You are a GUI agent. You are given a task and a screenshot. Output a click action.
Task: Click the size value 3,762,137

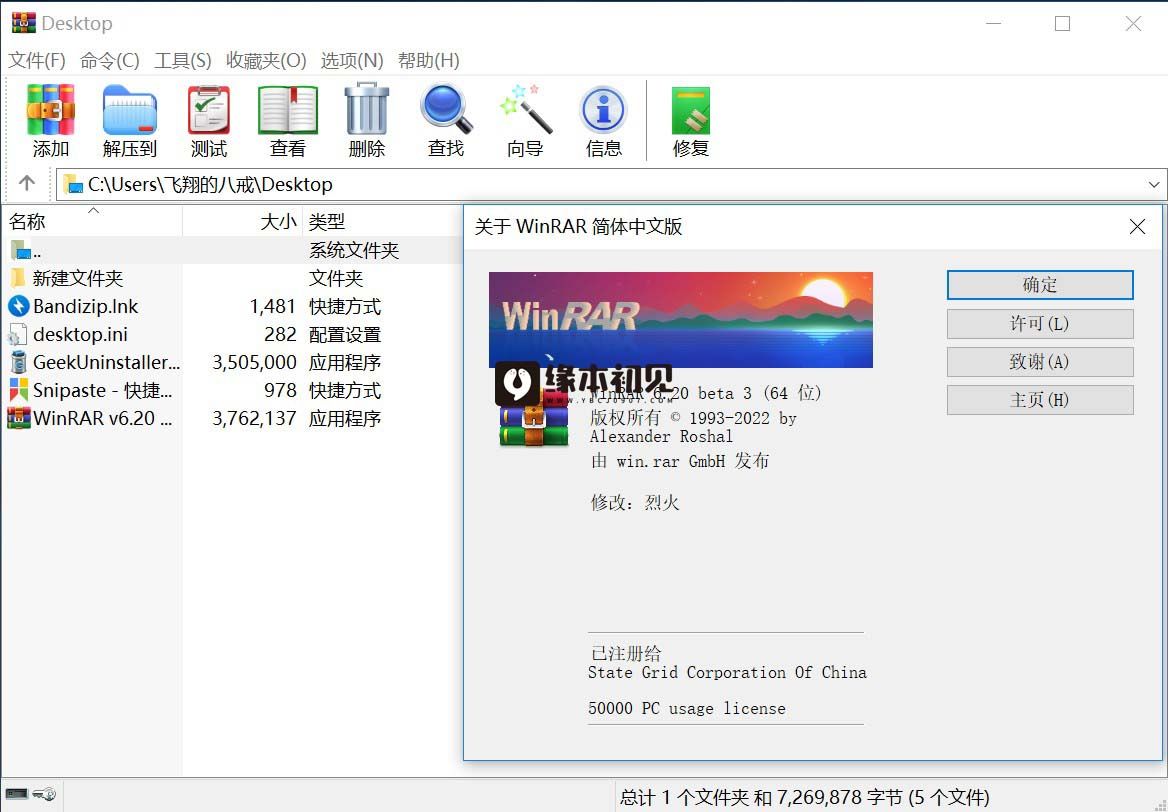255,418
